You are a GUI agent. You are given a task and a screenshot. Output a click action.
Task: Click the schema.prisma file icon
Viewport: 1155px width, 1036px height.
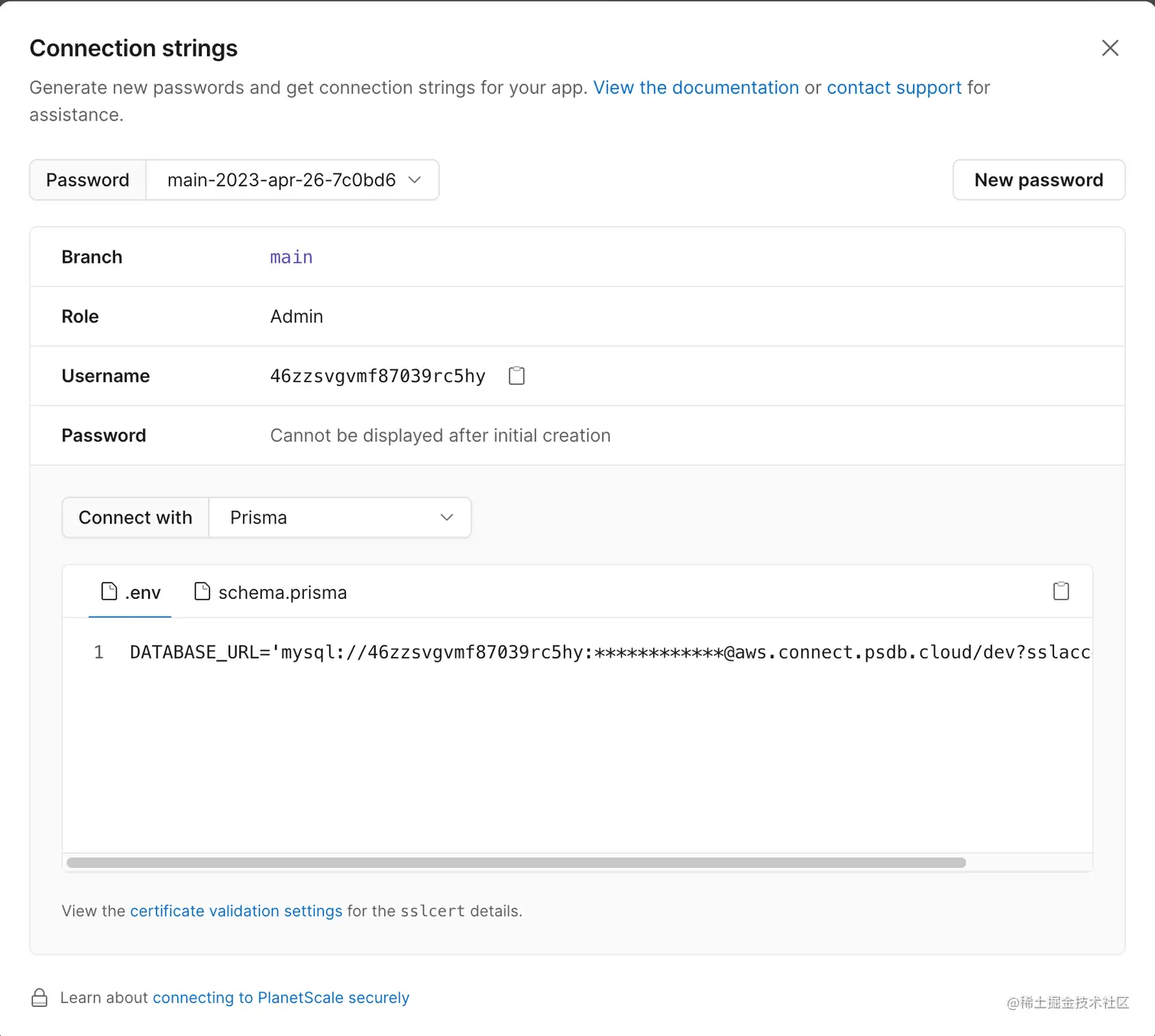click(202, 591)
